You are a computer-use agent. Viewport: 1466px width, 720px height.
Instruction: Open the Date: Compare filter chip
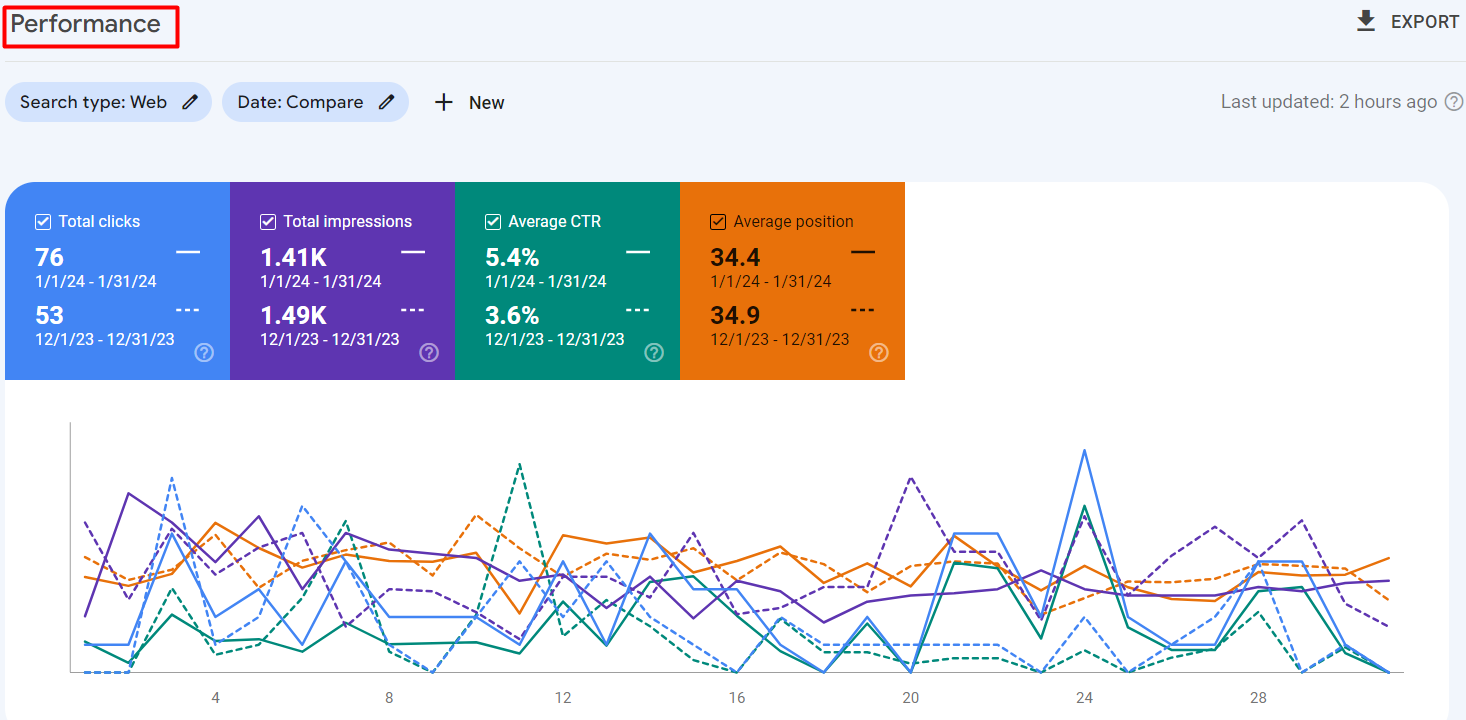click(300, 102)
